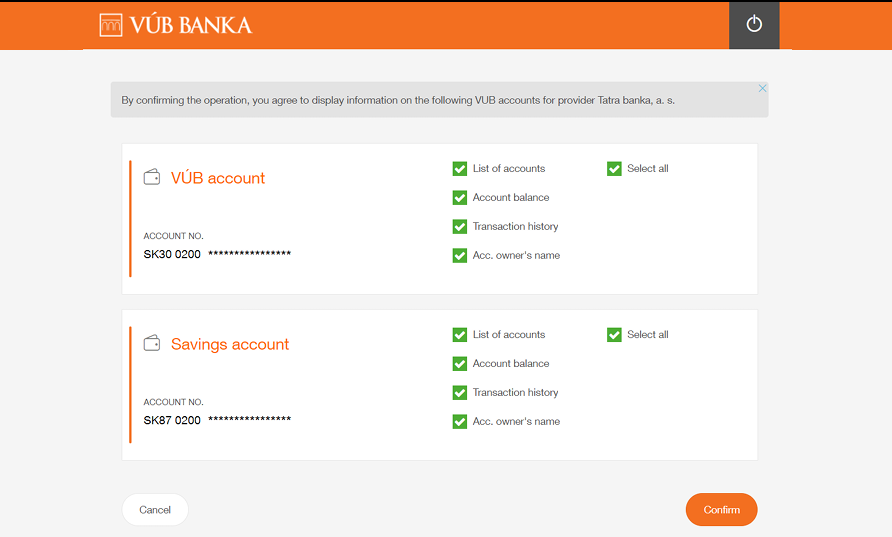The height and width of the screenshot is (537, 892).
Task: Toggle Acc. owner's name for VÚB account
Action: [x=460, y=256]
